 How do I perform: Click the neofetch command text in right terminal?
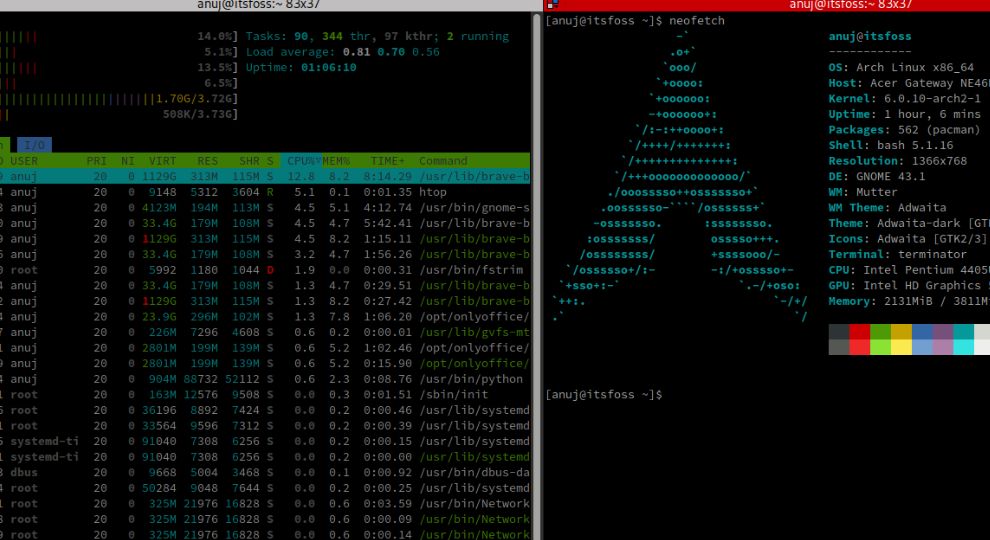696,21
